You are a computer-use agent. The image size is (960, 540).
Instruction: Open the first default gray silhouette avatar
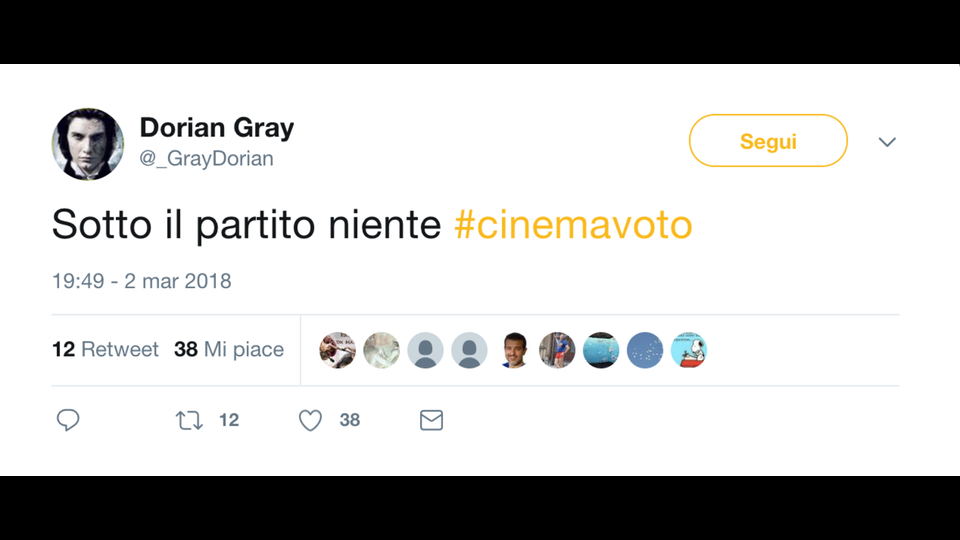tap(426, 350)
